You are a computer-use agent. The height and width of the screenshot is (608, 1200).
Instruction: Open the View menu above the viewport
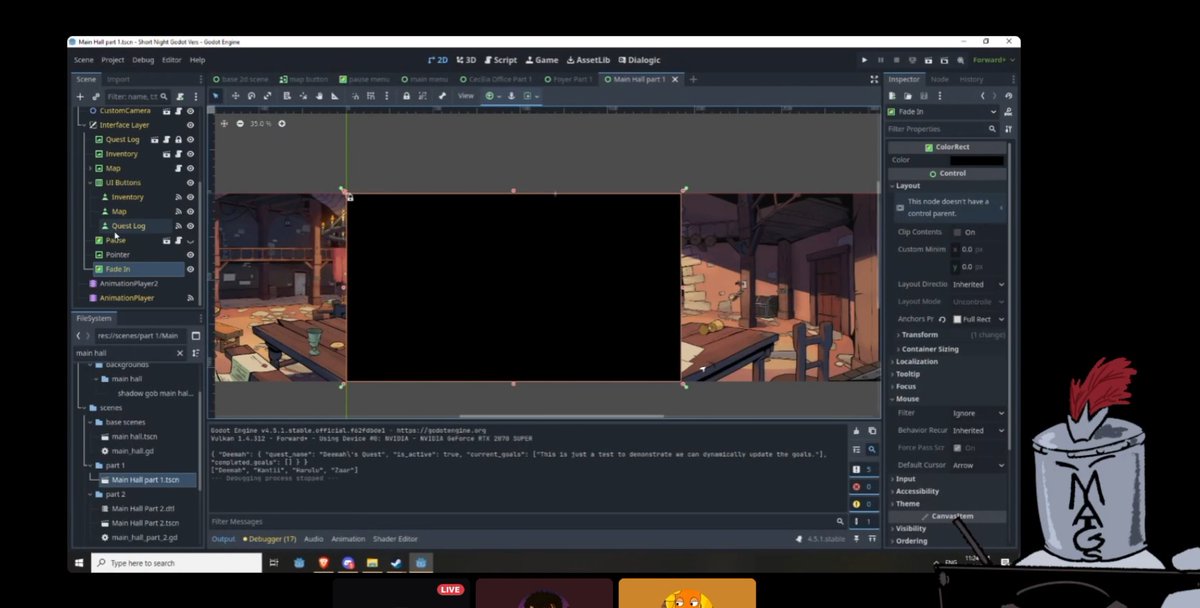pos(465,96)
